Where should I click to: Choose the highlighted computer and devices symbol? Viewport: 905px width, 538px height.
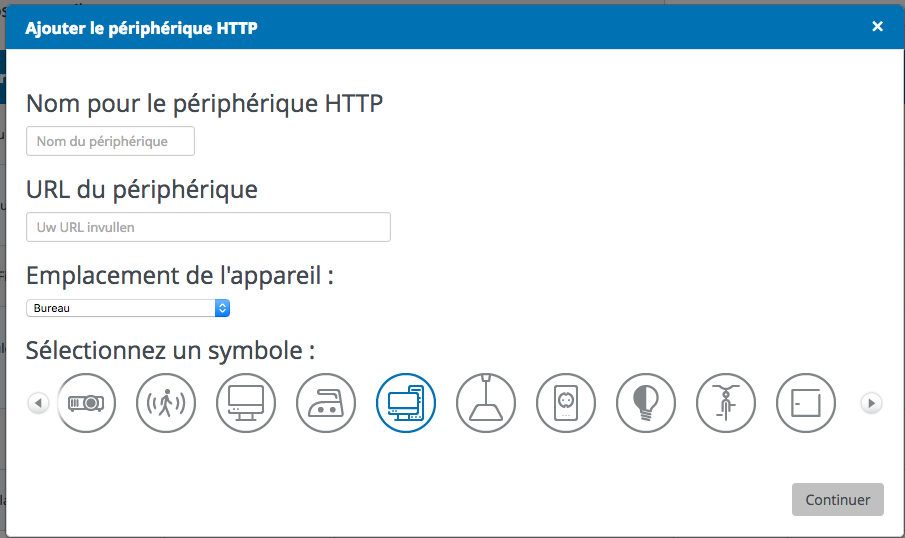(406, 403)
